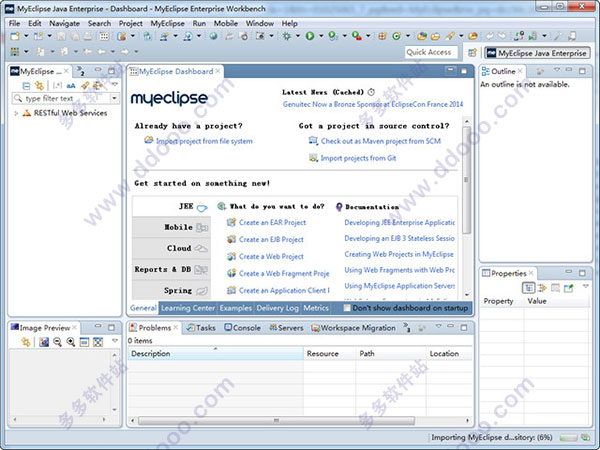Open the Image Preview view menu triangle
The height and width of the screenshot is (450, 600).
(x=114, y=340)
